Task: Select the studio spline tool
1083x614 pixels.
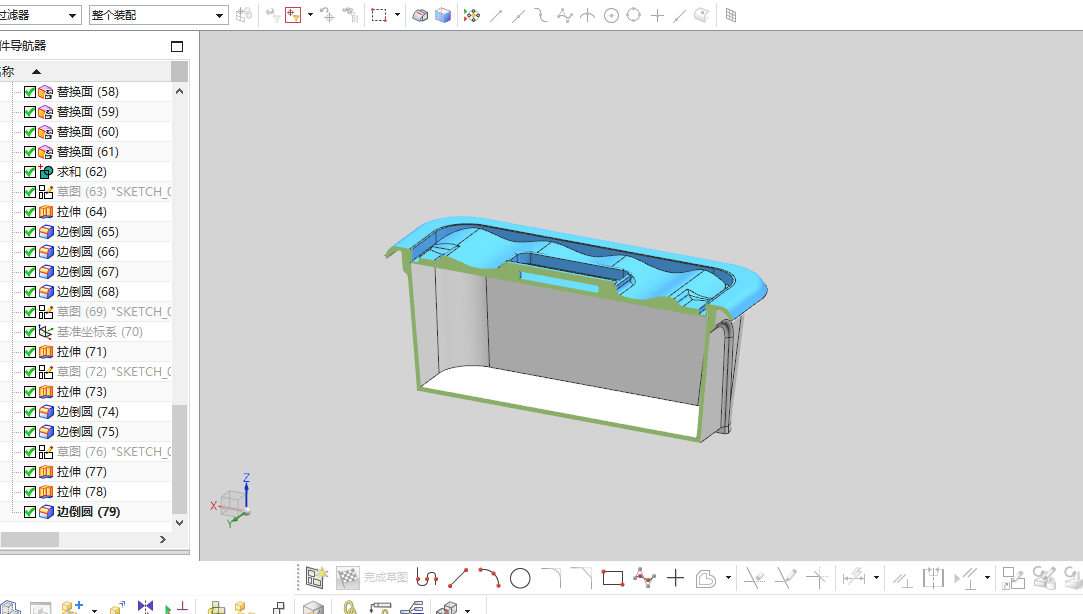Action: click(644, 578)
